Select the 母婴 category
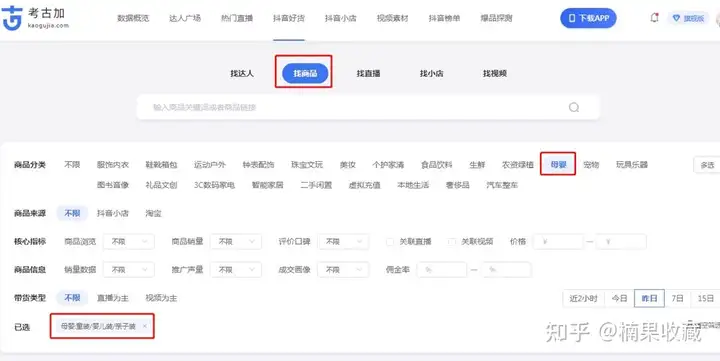This screenshot has height=361, width=720. coord(558,164)
